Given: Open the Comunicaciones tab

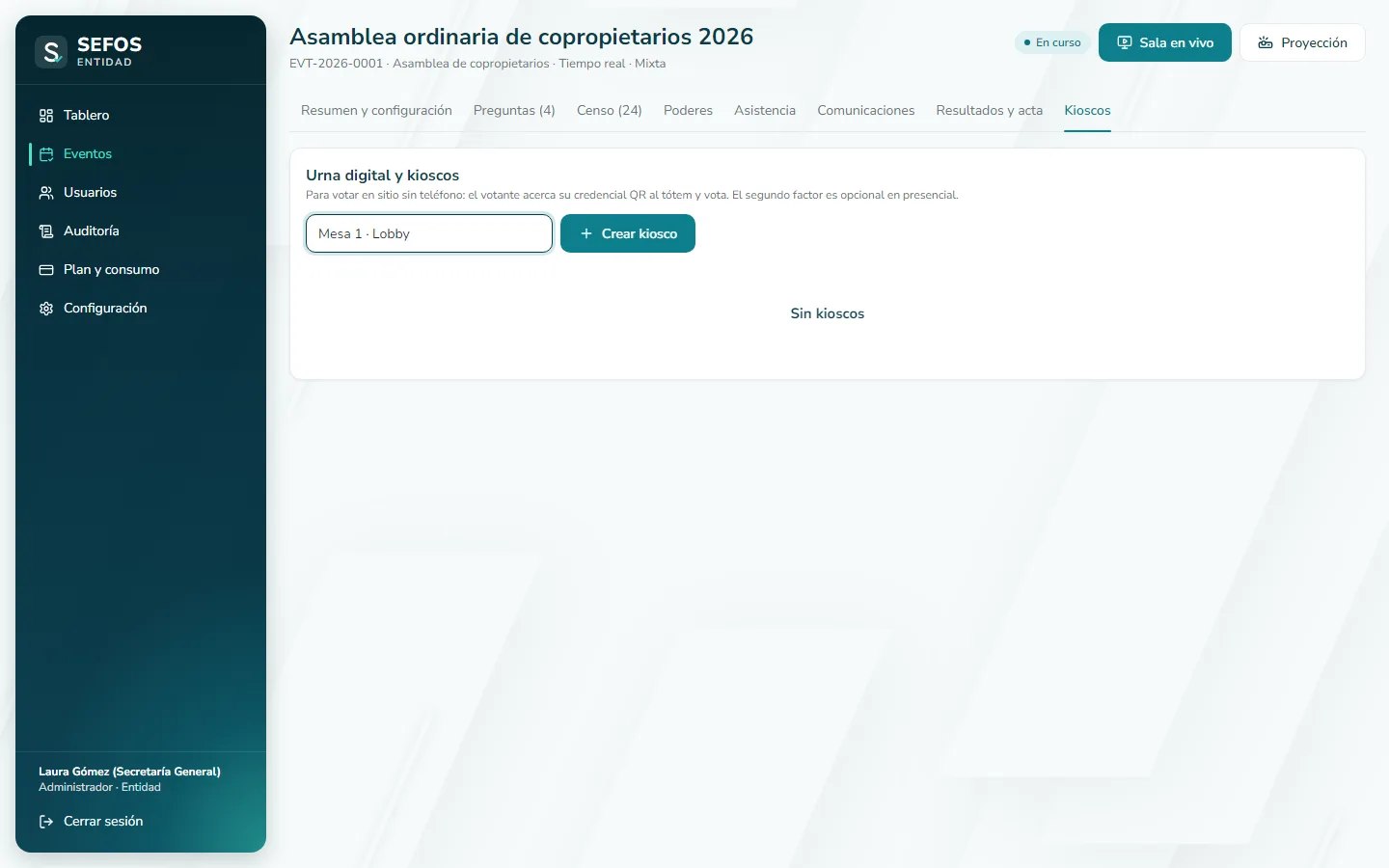Looking at the screenshot, I should point(866,111).
